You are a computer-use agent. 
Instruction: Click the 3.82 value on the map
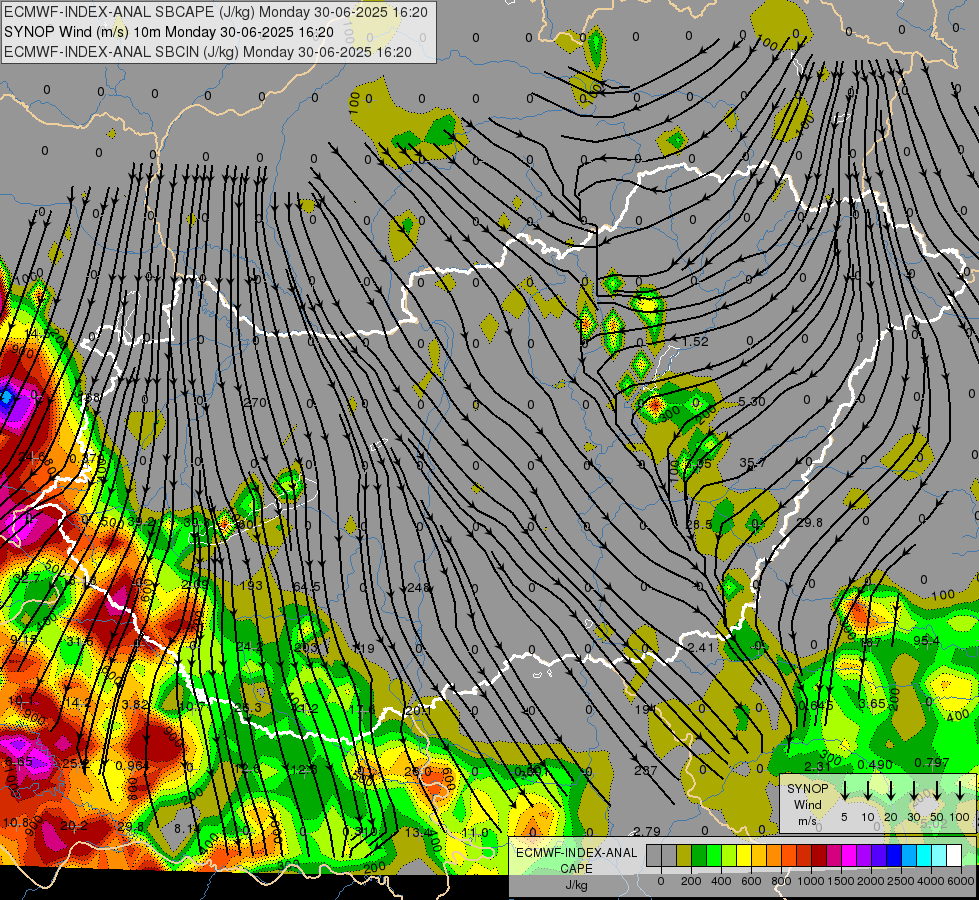[135, 705]
